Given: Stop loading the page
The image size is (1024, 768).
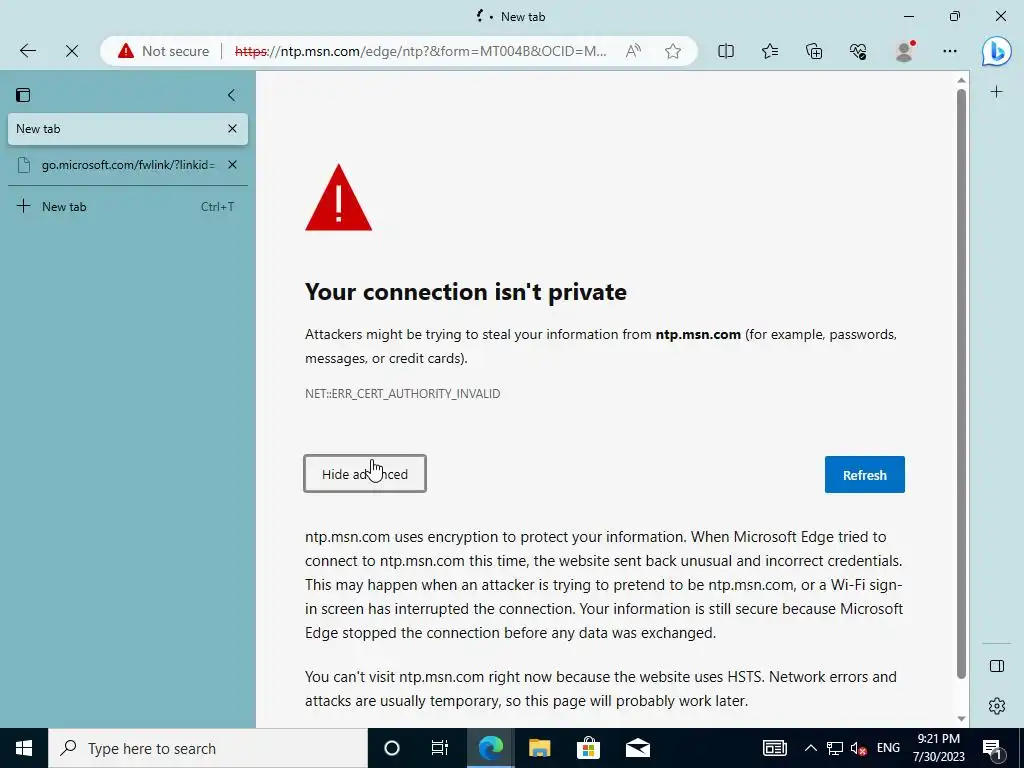Looking at the screenshot, I should pos(72,51).
